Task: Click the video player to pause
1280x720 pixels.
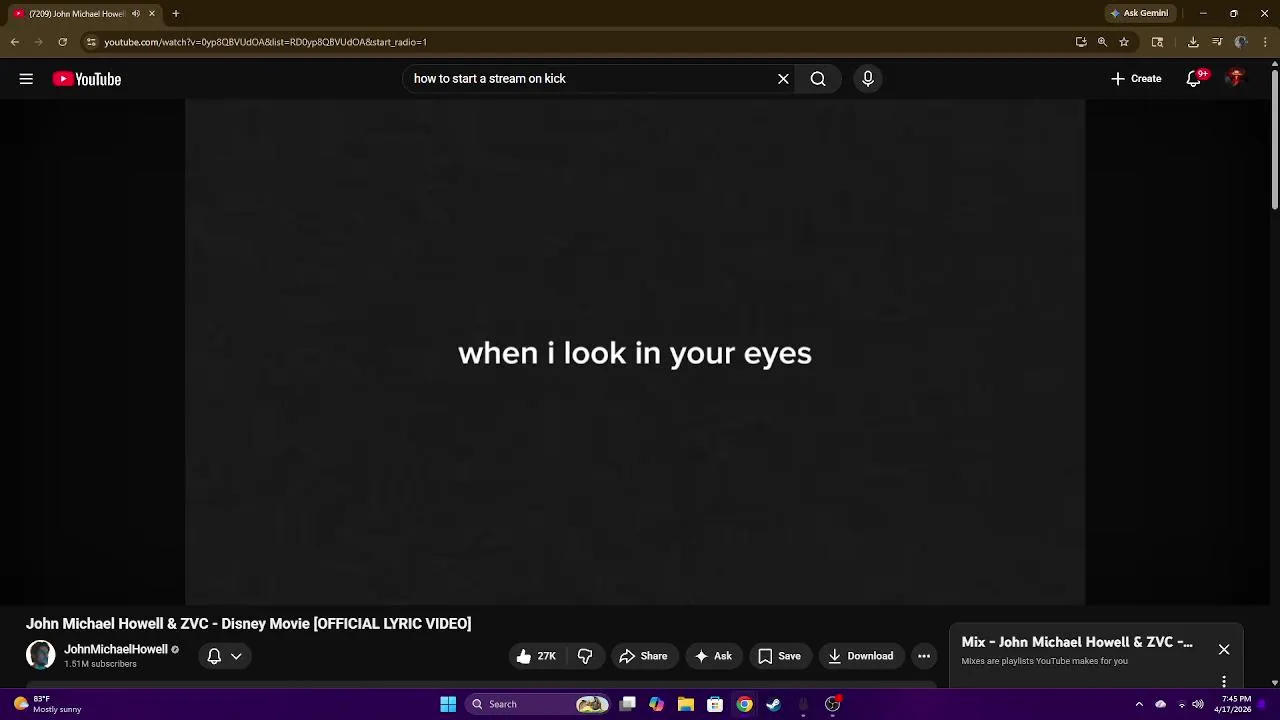Action: 635,352
